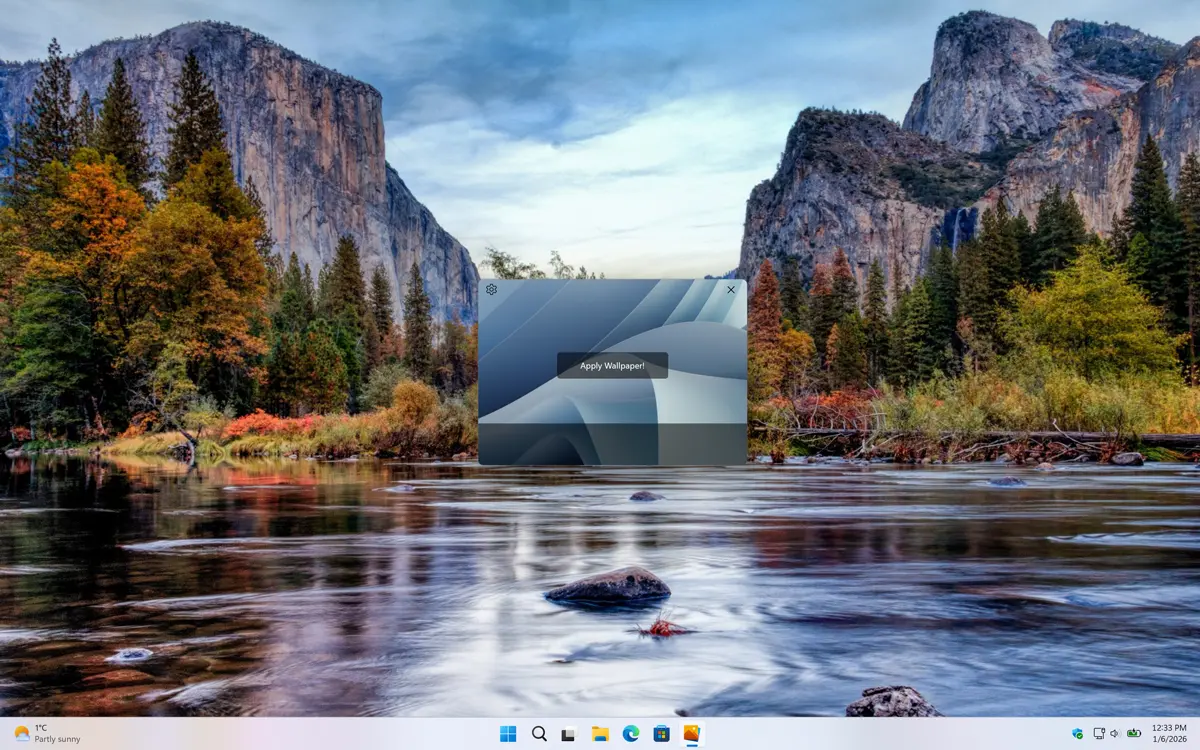
Task: Click the volume speaker tray icon
Action: [x=1115, y=734]
